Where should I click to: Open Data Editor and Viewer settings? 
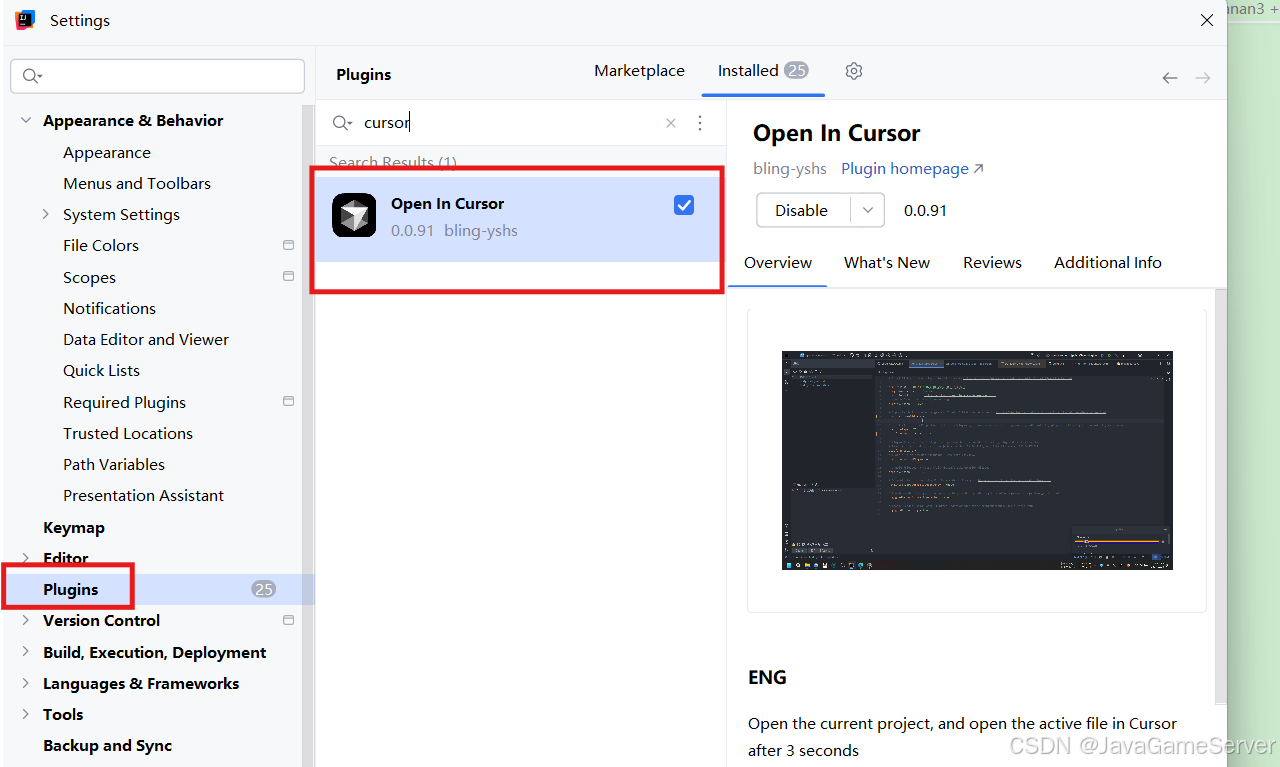pyautogui.click(x=146, y=339)
